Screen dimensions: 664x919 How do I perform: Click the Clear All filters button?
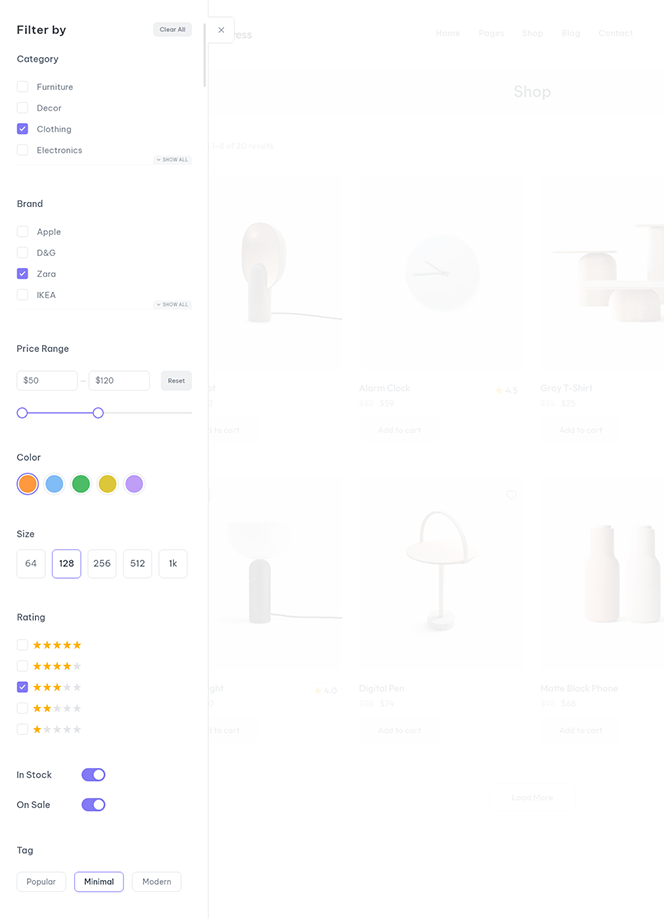click(172, 30)
